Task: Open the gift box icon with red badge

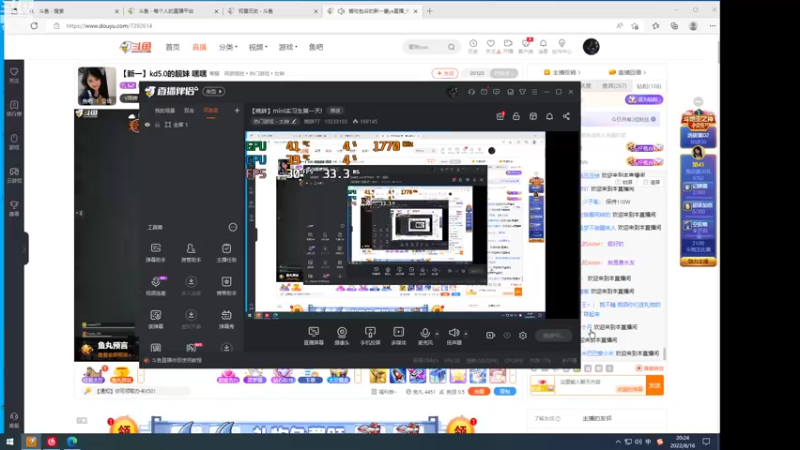Action: tap(500, 116)
